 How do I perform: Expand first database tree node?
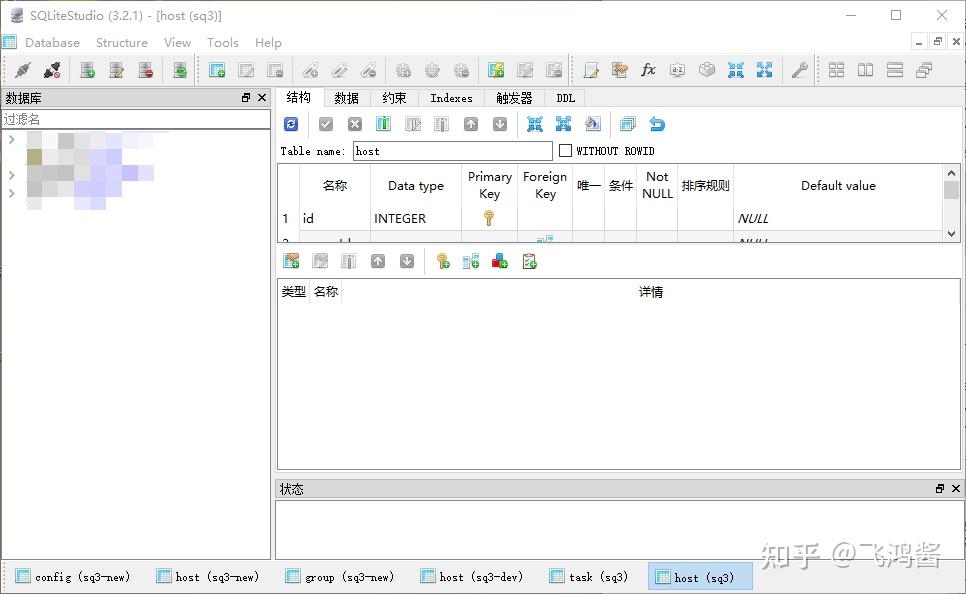click(x=11, y=139)
